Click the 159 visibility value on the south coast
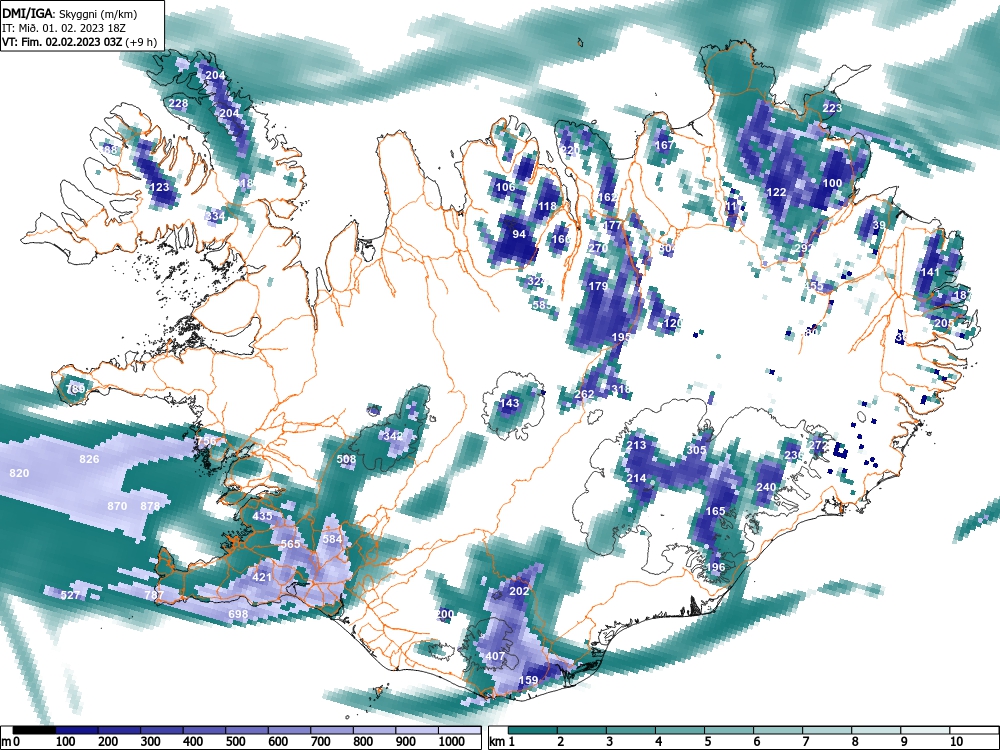The width and height of the screenshot is (1000, 750). click(529, 680)
